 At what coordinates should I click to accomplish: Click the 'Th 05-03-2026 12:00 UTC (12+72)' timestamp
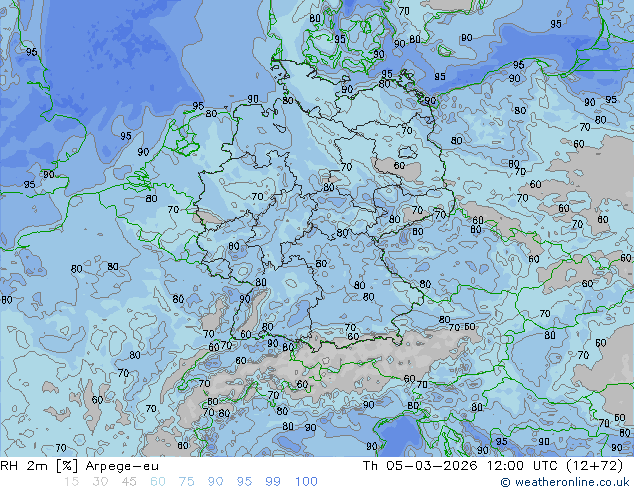(493, 466)
